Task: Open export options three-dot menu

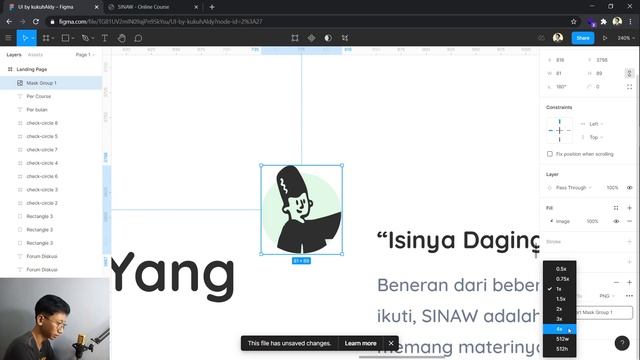Action: pyautogui.click(x=629, y=296)
